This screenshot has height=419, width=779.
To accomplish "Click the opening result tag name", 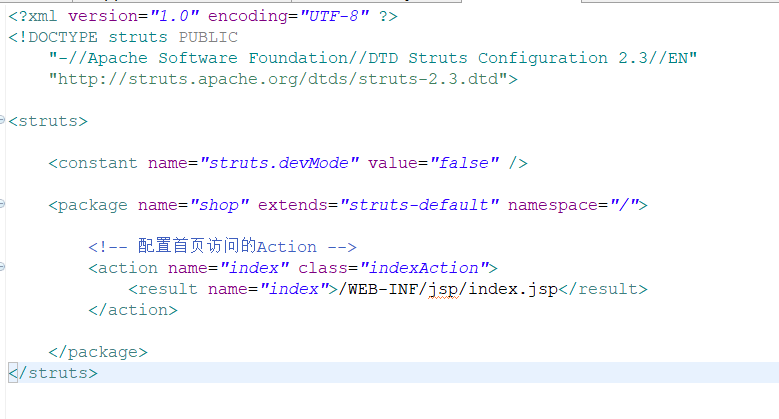I will click(x=167, y=289).
